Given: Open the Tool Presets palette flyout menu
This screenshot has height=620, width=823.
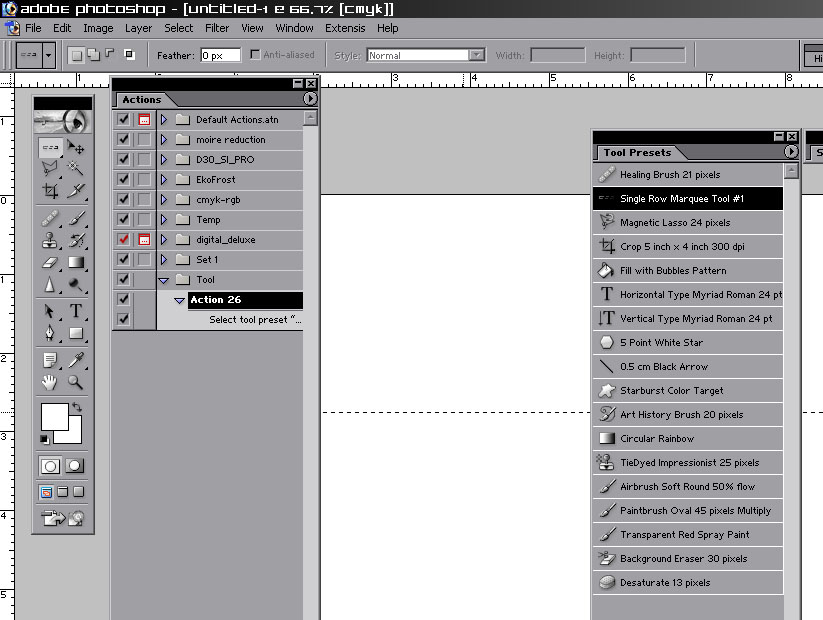Looking at the screenshot, I should pyautogui.click(x=791, y=152).
